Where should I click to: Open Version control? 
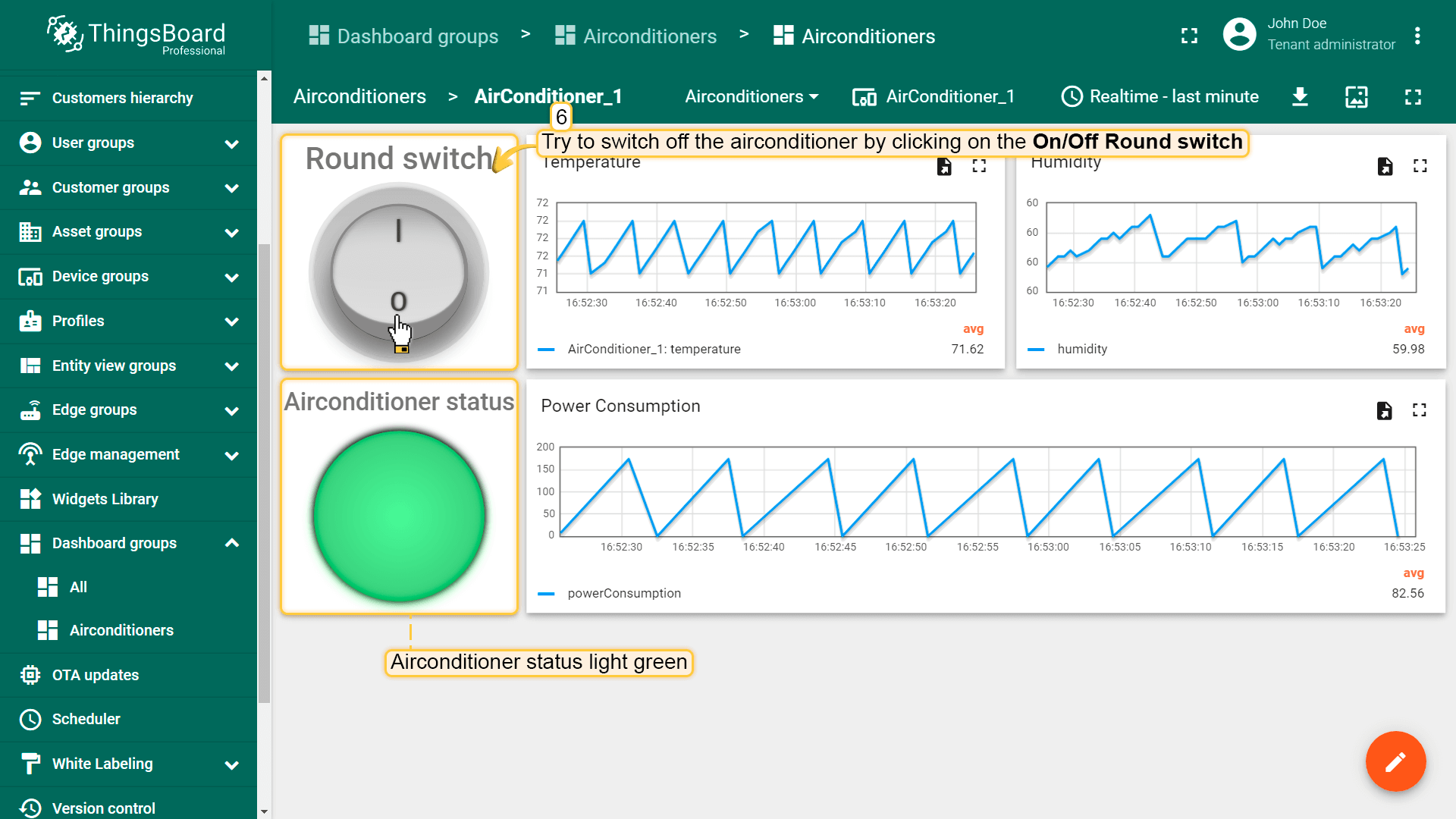129,808
